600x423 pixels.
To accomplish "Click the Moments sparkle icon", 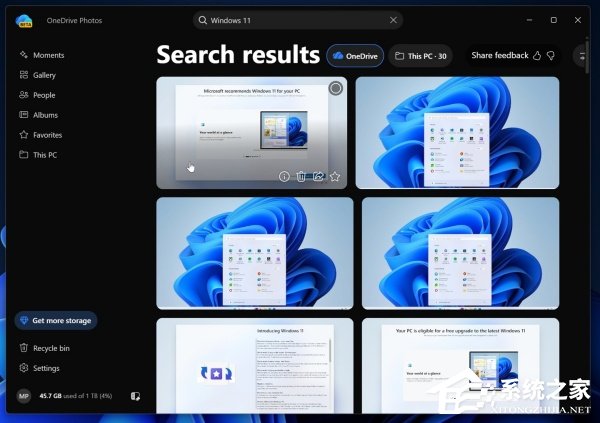I will [24, 55].
